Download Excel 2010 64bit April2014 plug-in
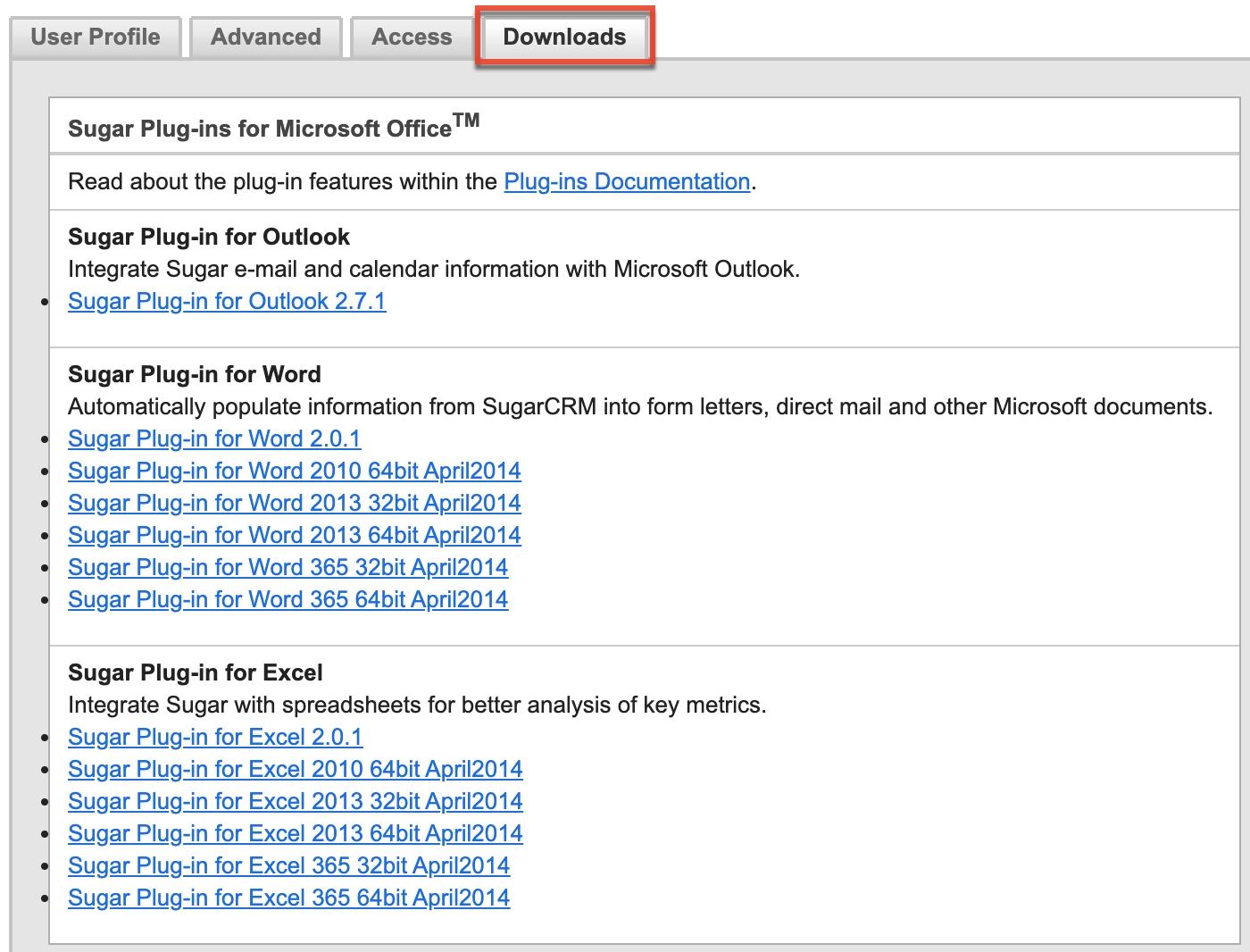The image size is (1250, 952). [x=296, y=769]
